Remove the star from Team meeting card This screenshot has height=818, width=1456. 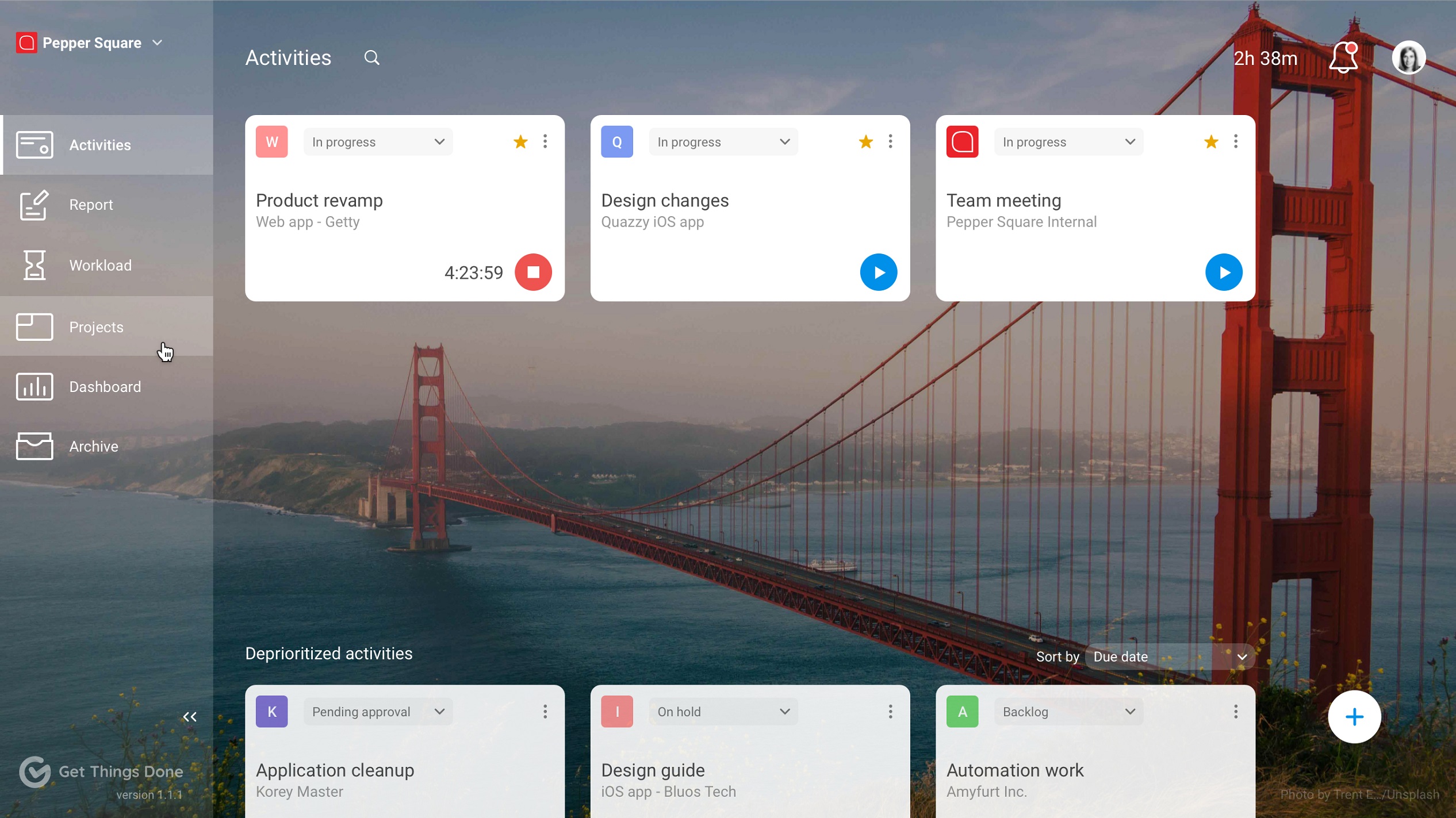pos(1210,141)
